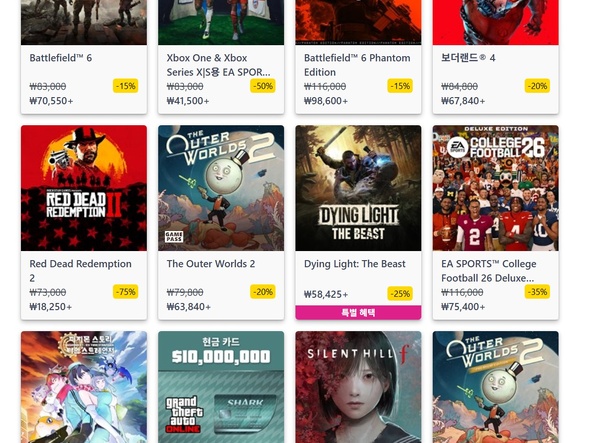Image resolution: width=590 pixels, height=443 pixels.
Task: Click the -75% discount badge for Red Dead Redemption 2
Action: click(x=126, y=292)
